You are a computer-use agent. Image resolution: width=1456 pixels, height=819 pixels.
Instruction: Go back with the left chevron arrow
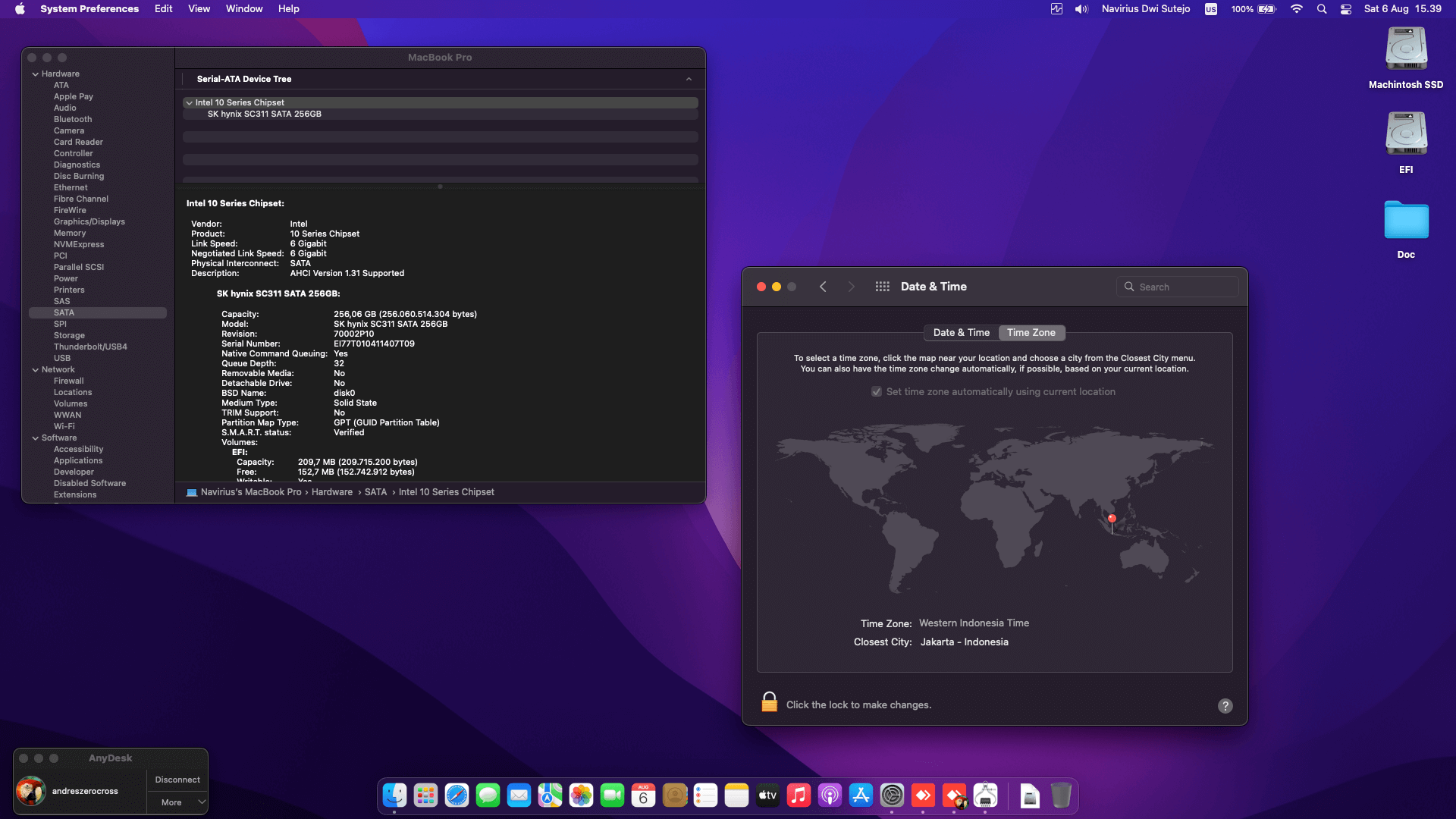pyautogui.click(x=823, y=287)
